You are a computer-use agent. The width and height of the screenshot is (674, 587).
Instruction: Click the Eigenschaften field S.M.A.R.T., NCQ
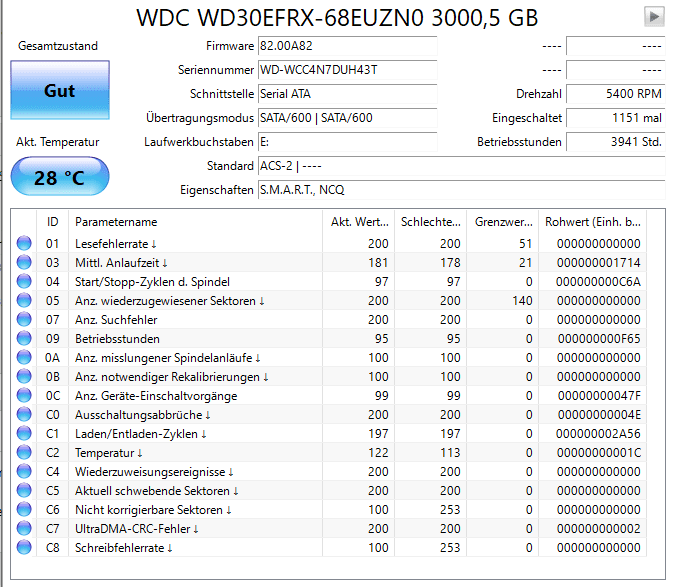point(461,190)
